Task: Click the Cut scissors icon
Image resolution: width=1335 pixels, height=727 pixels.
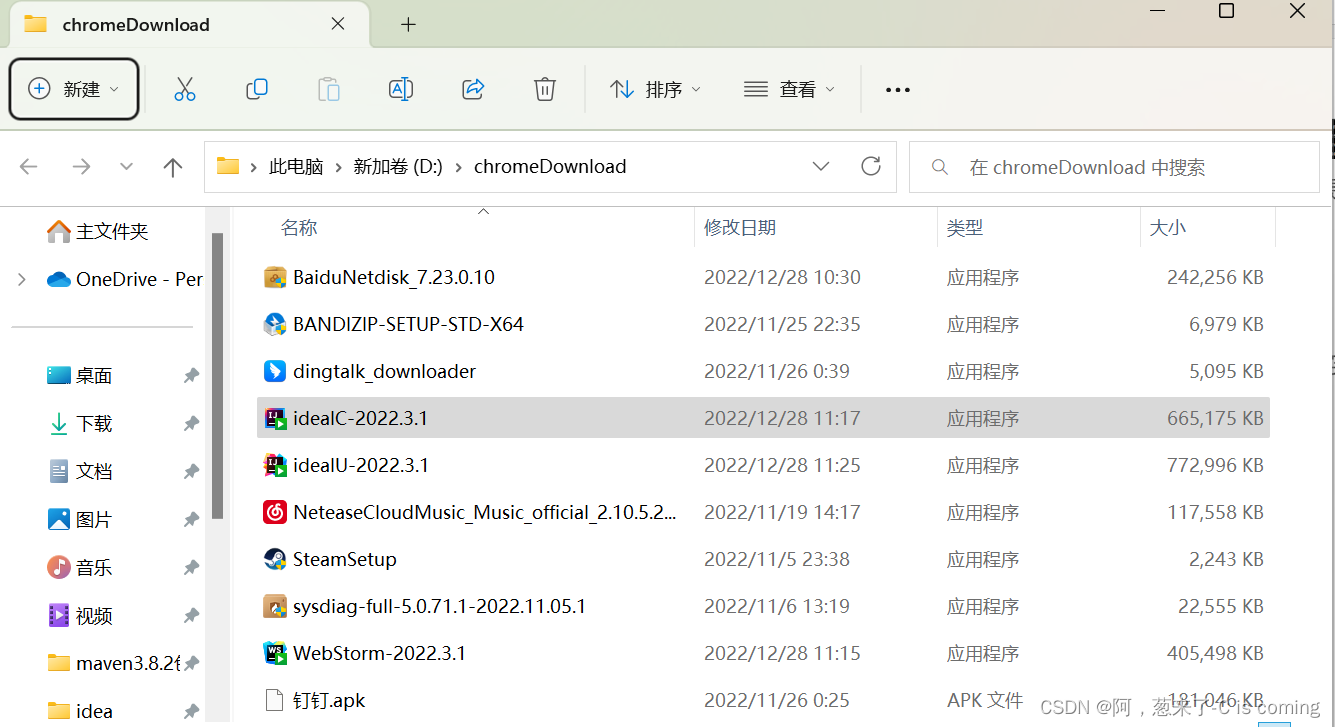Action: coord(185,89)
